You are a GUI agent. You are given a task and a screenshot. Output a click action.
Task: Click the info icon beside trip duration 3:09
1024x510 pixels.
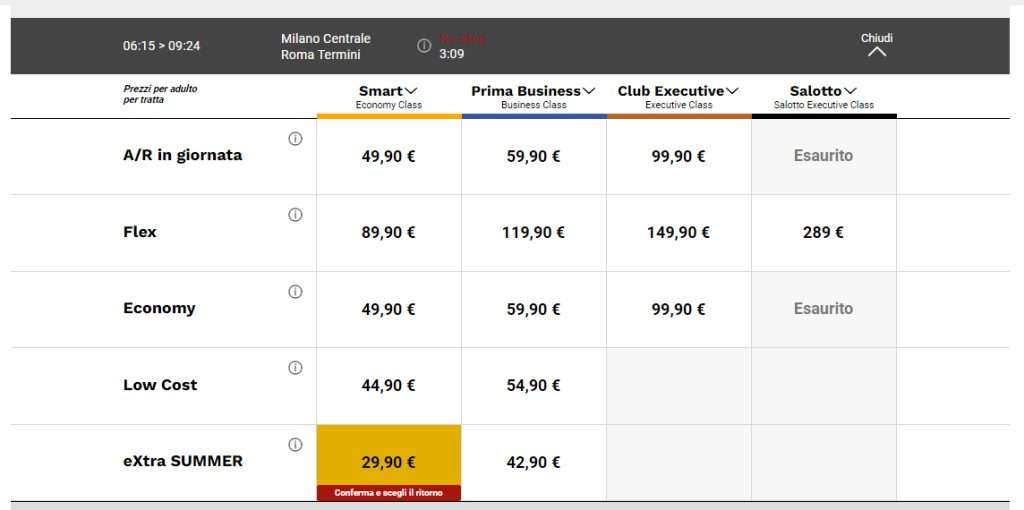424,46
